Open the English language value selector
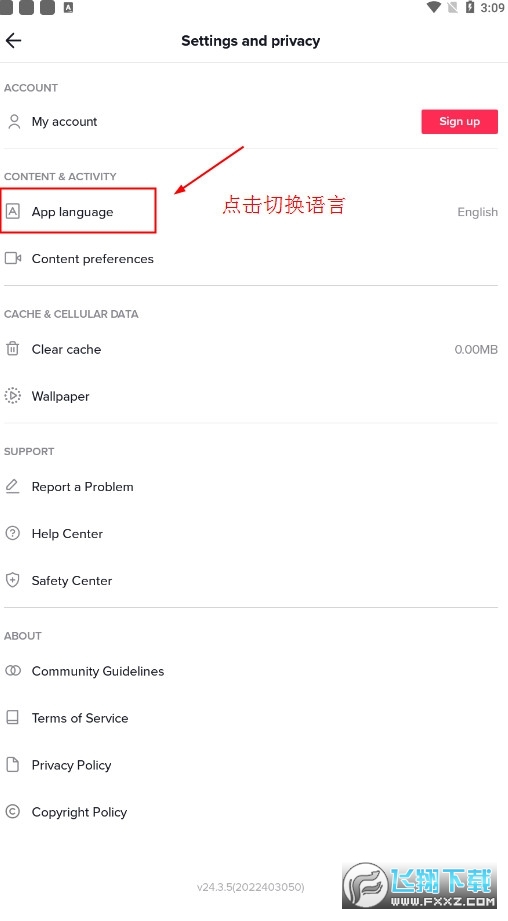Screen dimensions: 508x921 (477, 212)
